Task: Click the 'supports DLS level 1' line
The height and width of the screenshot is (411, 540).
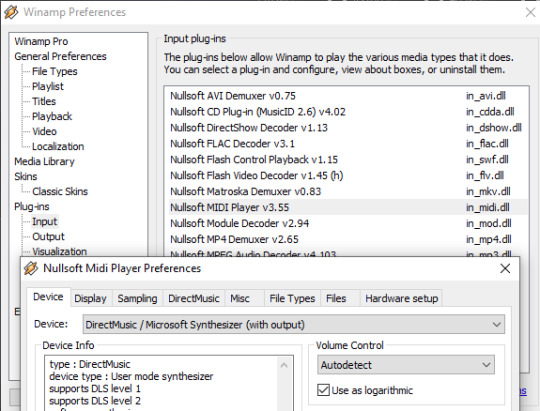Action: (95, 389)
